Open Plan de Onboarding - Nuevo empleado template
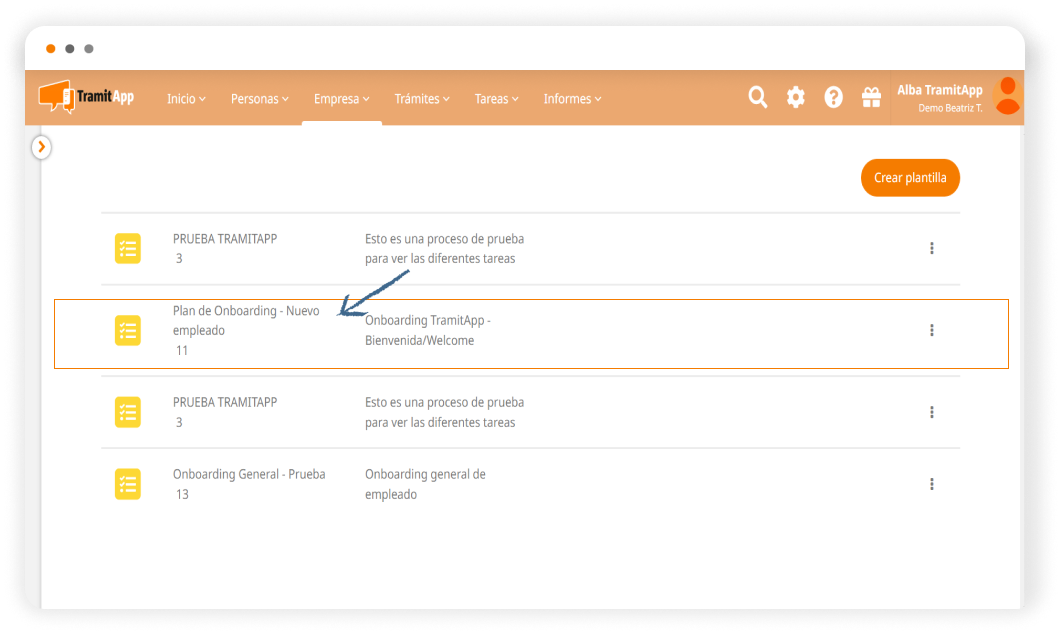This screenshot has width=1061, height=634. pos(246,320)
